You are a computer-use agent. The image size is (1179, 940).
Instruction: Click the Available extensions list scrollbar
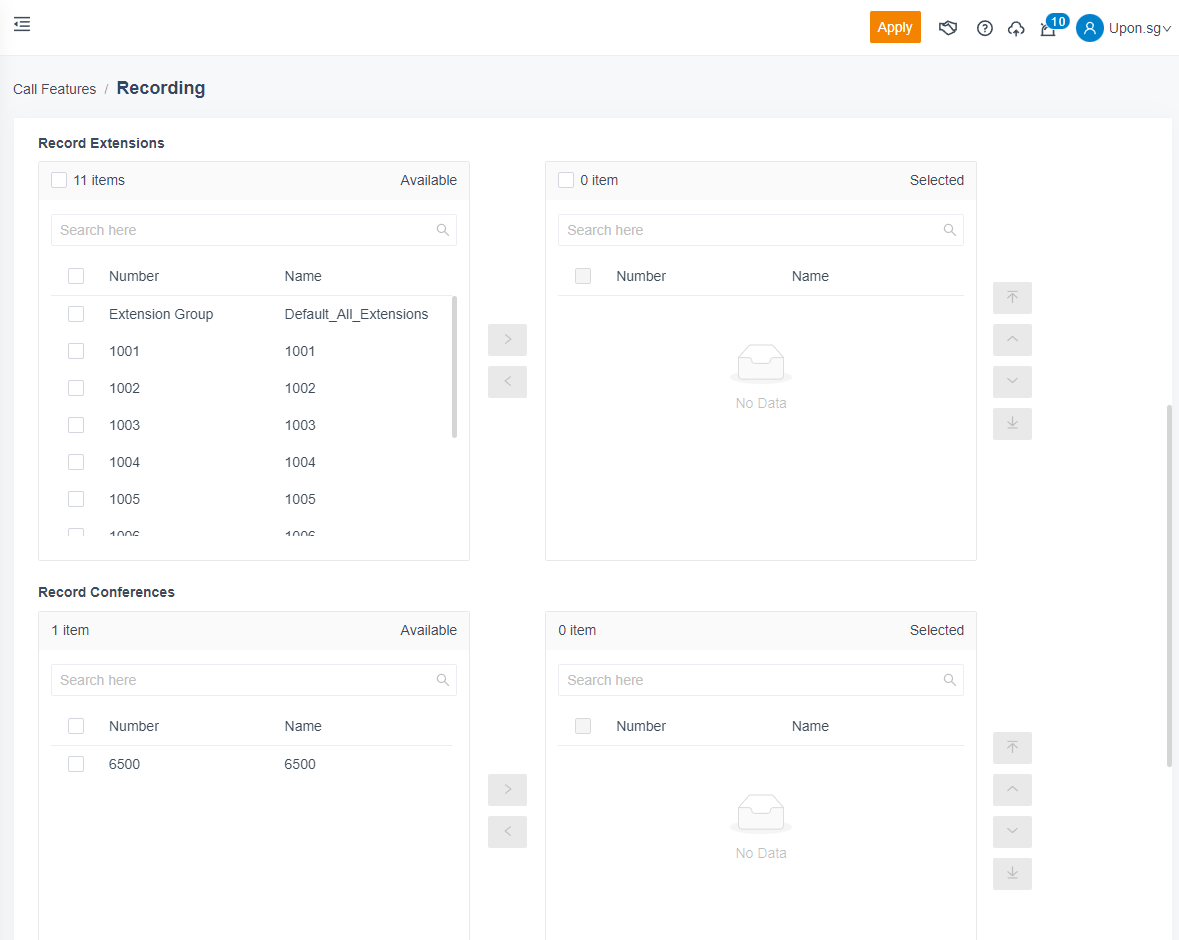click(x=454, y=366)
